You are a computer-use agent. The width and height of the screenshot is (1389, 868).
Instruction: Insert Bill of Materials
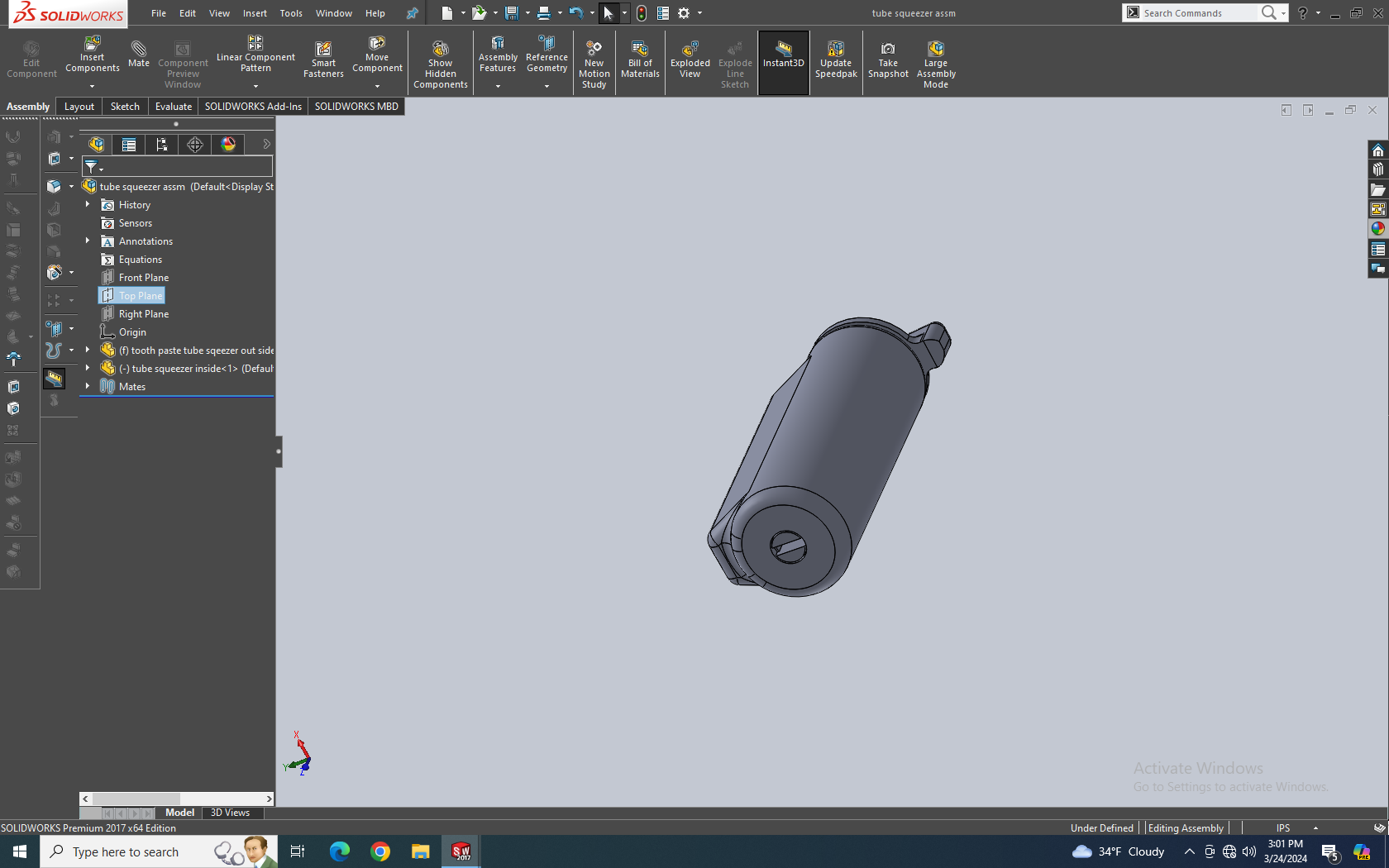click(x=640, y=60)
